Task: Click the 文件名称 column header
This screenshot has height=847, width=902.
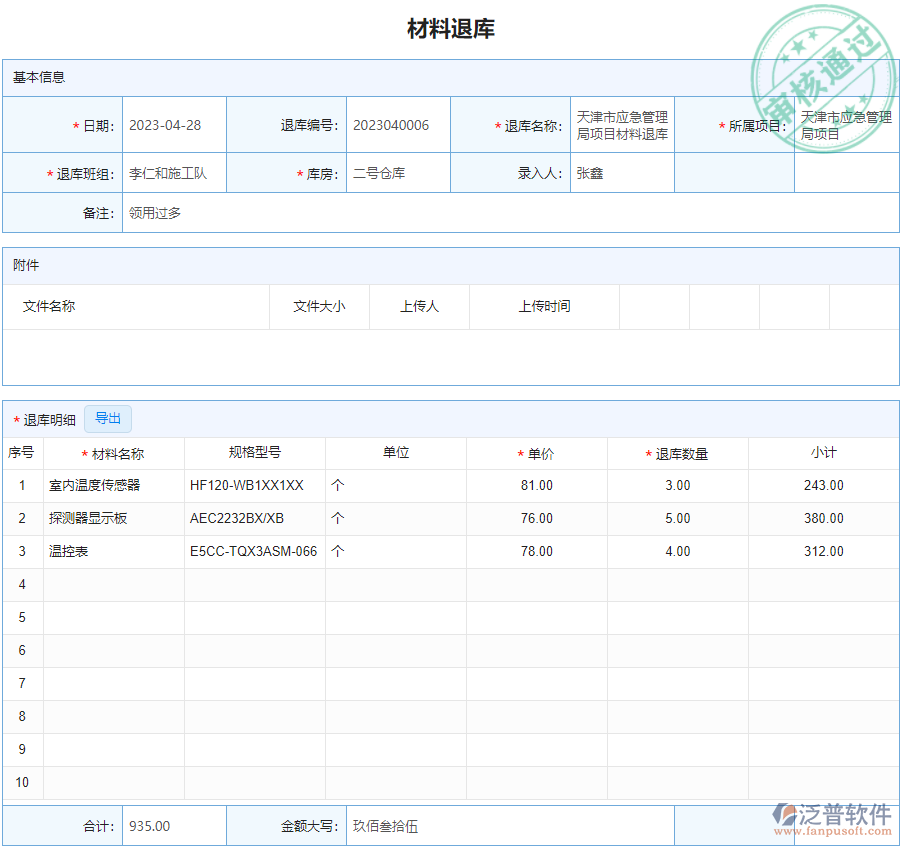Action: pyautogui.click(x=49, y=307)
